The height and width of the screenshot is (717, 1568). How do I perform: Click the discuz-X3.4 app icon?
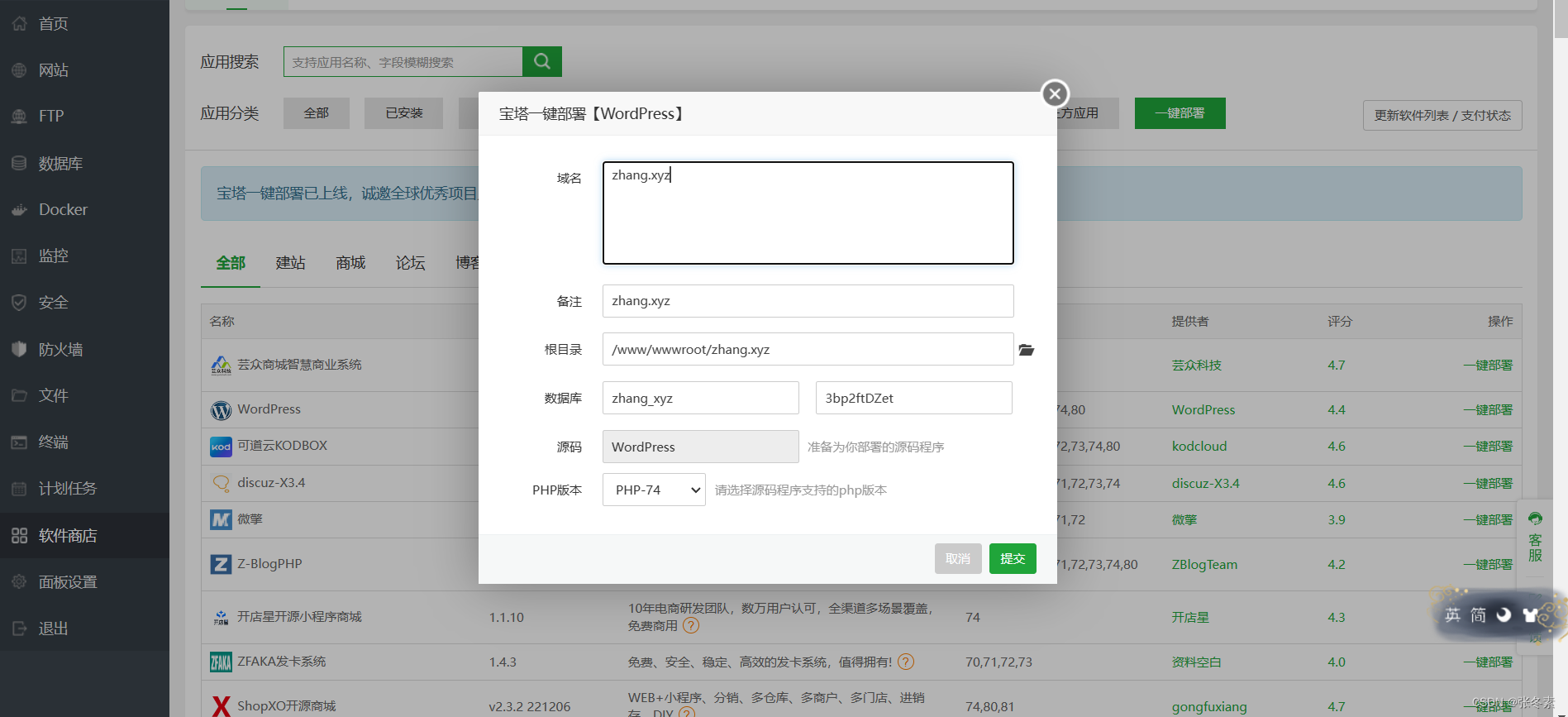coord(221,483)
